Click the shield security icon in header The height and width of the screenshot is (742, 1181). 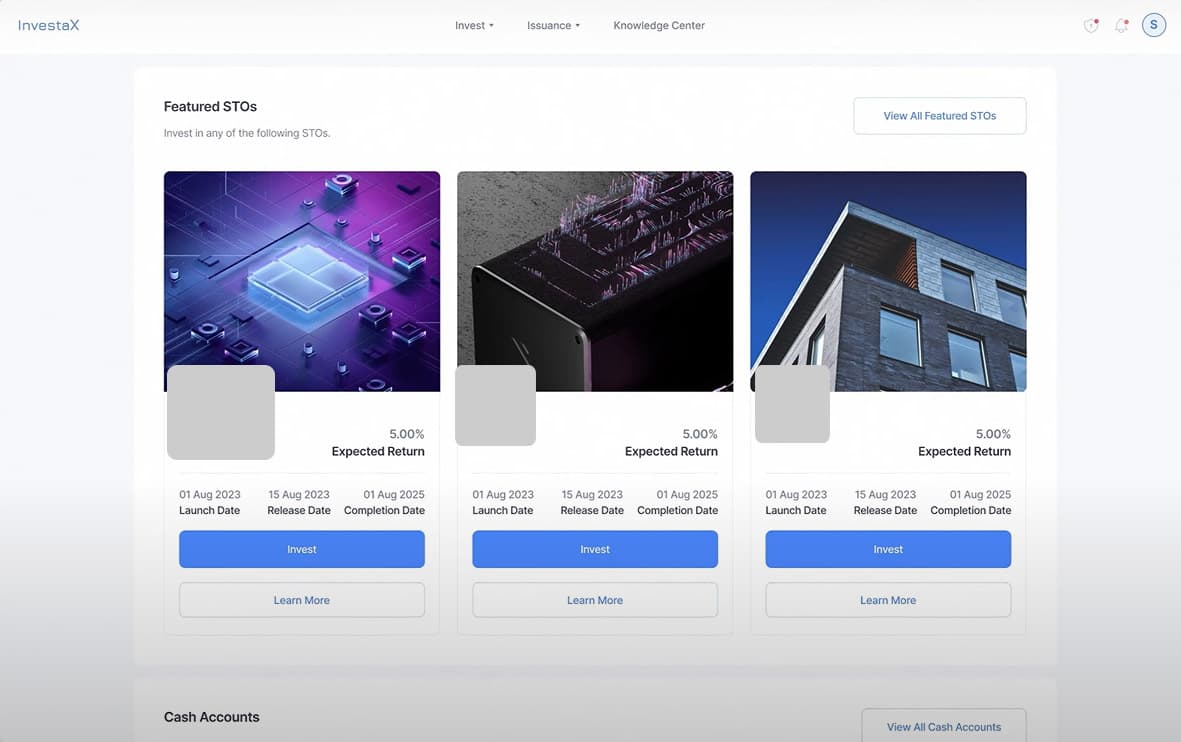click(x=1091, y=26)
